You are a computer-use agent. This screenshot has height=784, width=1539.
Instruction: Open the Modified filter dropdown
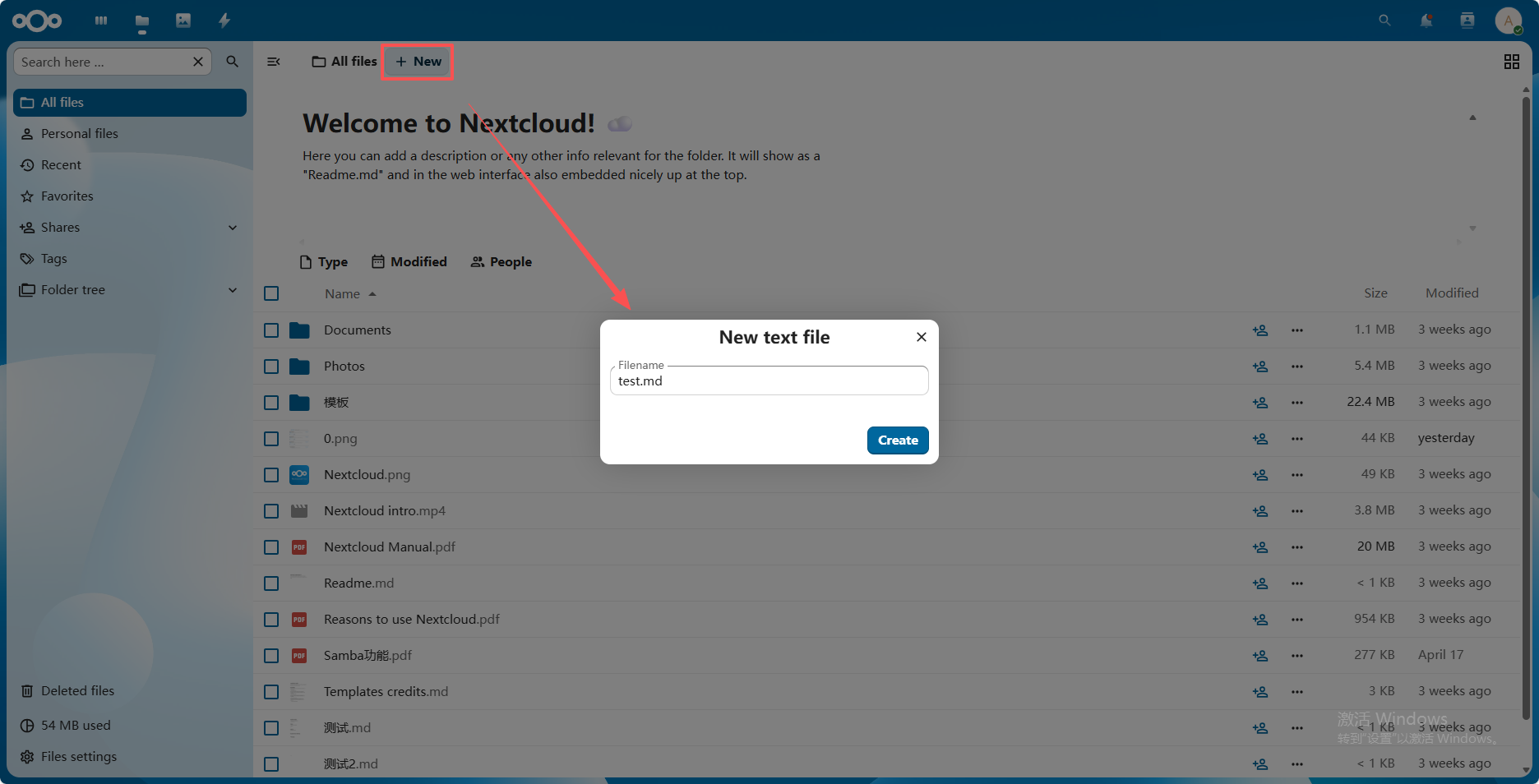point(409,262)
